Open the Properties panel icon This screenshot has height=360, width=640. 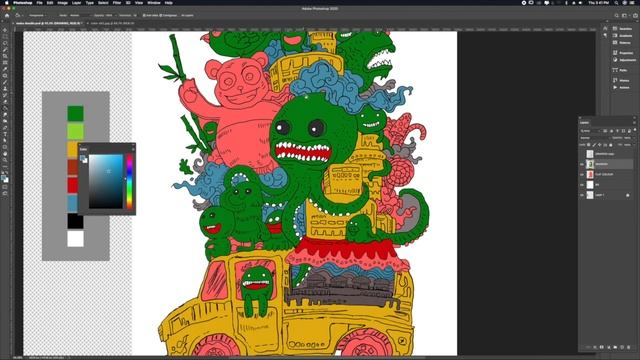point(615,53)
